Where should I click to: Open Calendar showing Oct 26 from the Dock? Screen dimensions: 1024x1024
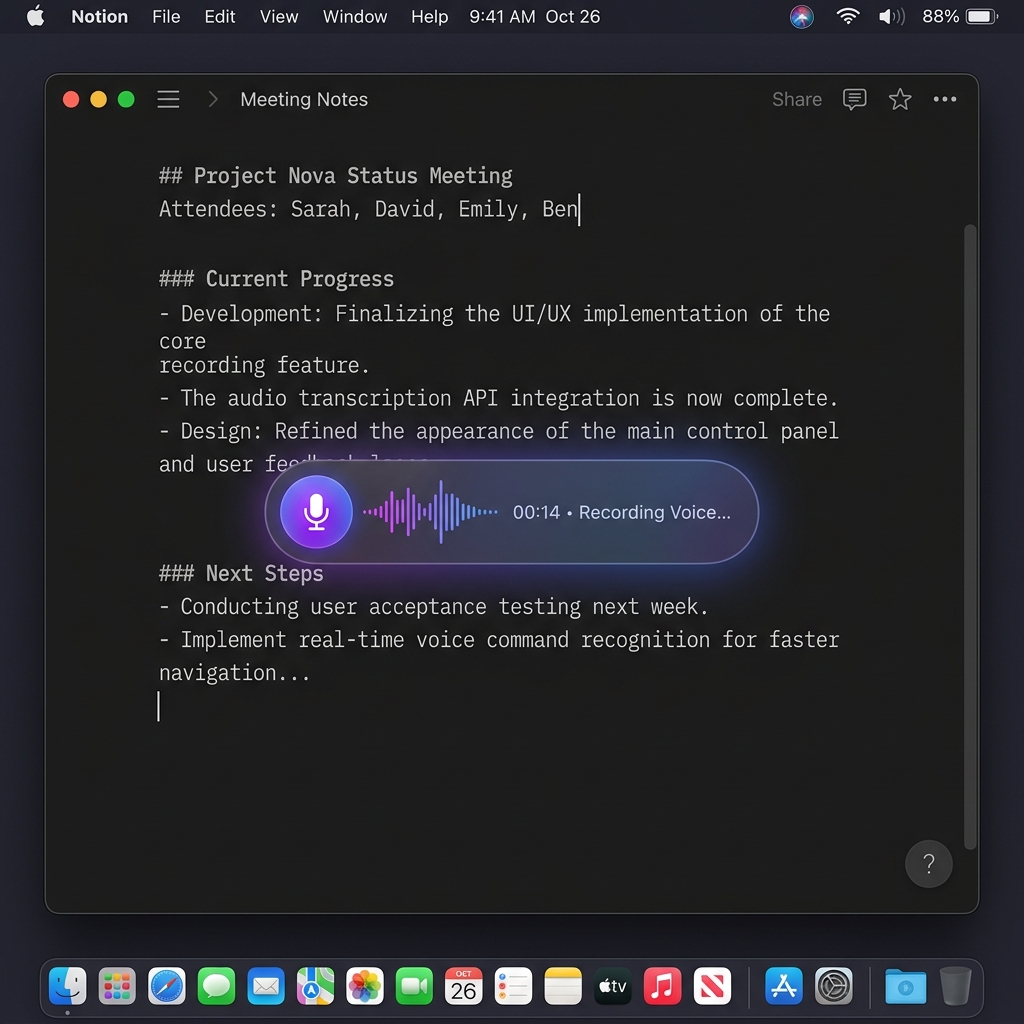coord(463,986)
